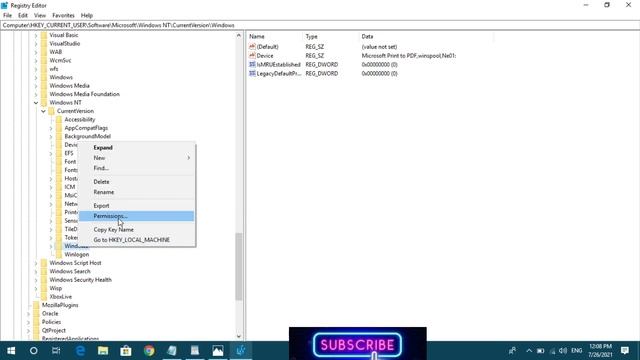Choose Copy Key Name in context menu
The width and height of the screenshot is (640, 360).
[x=136, y=229]
